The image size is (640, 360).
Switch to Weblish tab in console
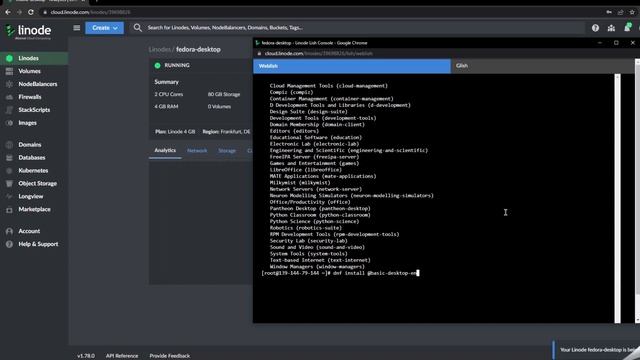(x=352, y=66)
